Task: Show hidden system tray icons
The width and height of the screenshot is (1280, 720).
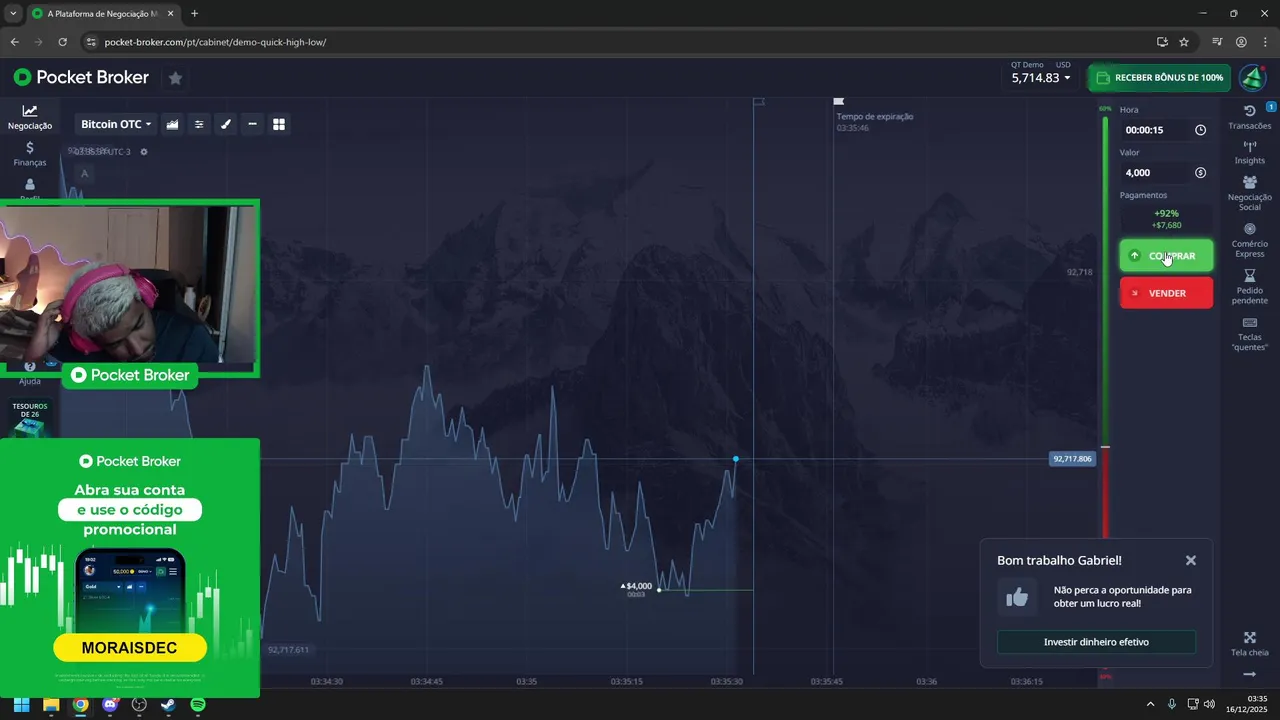Action: point(1150,704)
